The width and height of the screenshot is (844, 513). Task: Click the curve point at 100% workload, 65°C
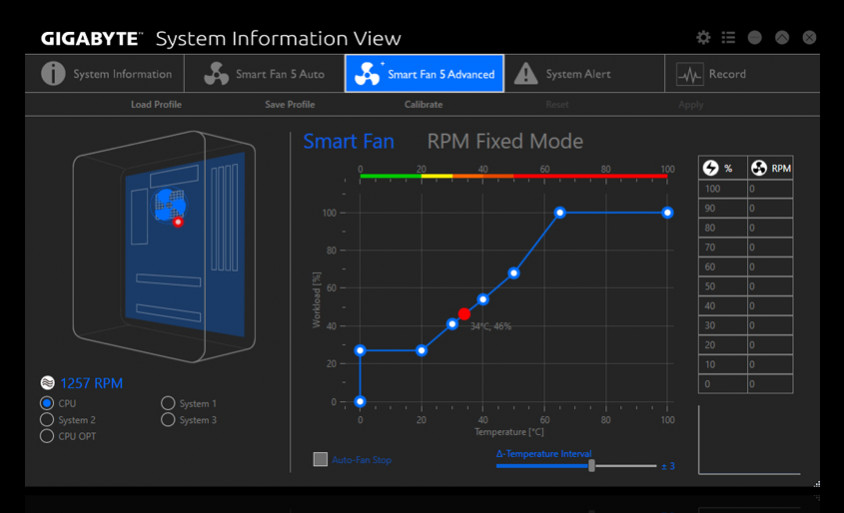(560, 213)
